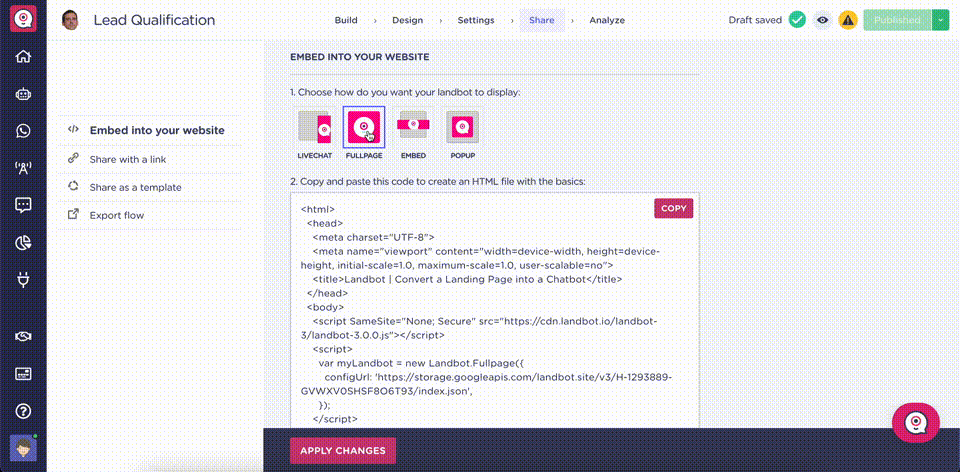Open the analytics pie chart icon
The image size is (960, 472).
(x=23, y=242)
